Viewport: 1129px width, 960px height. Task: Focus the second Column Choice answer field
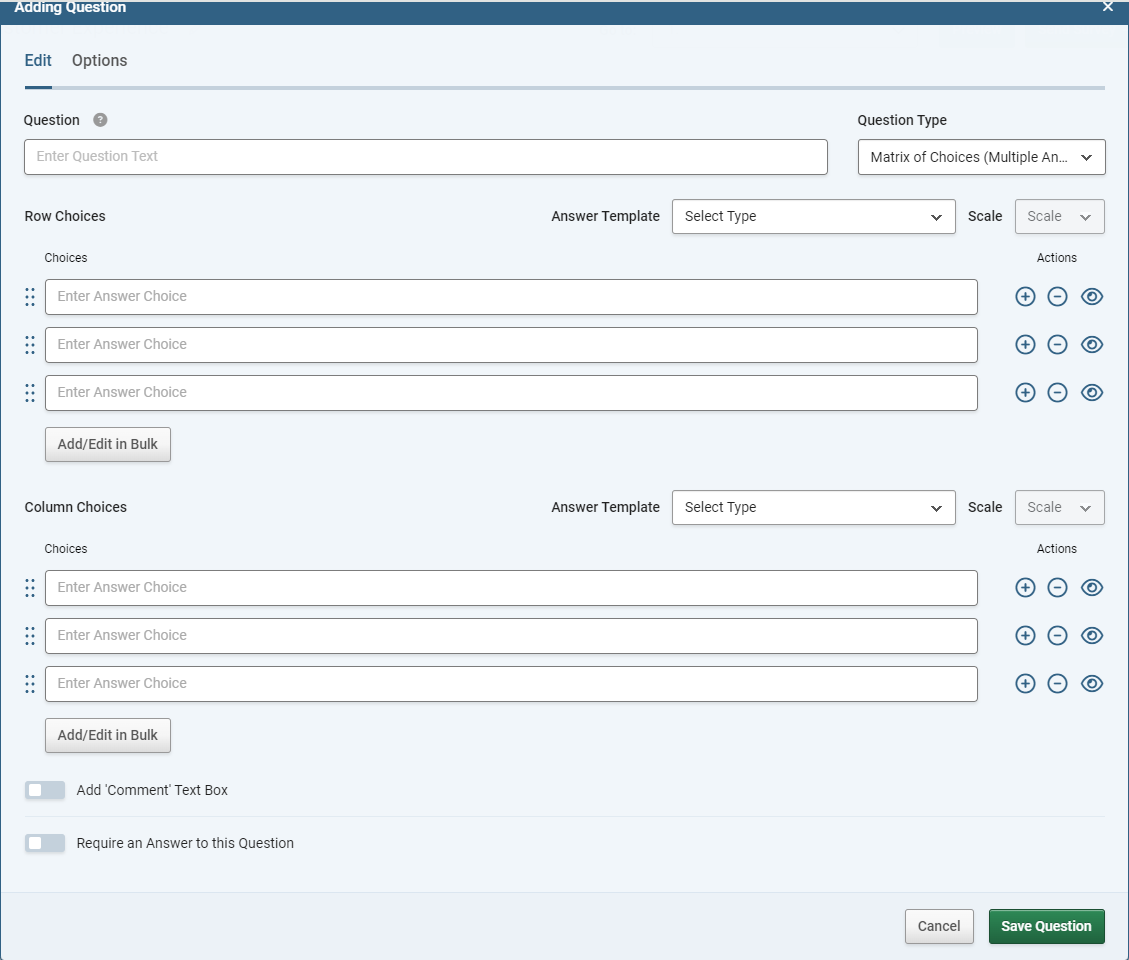coord(511,636)
